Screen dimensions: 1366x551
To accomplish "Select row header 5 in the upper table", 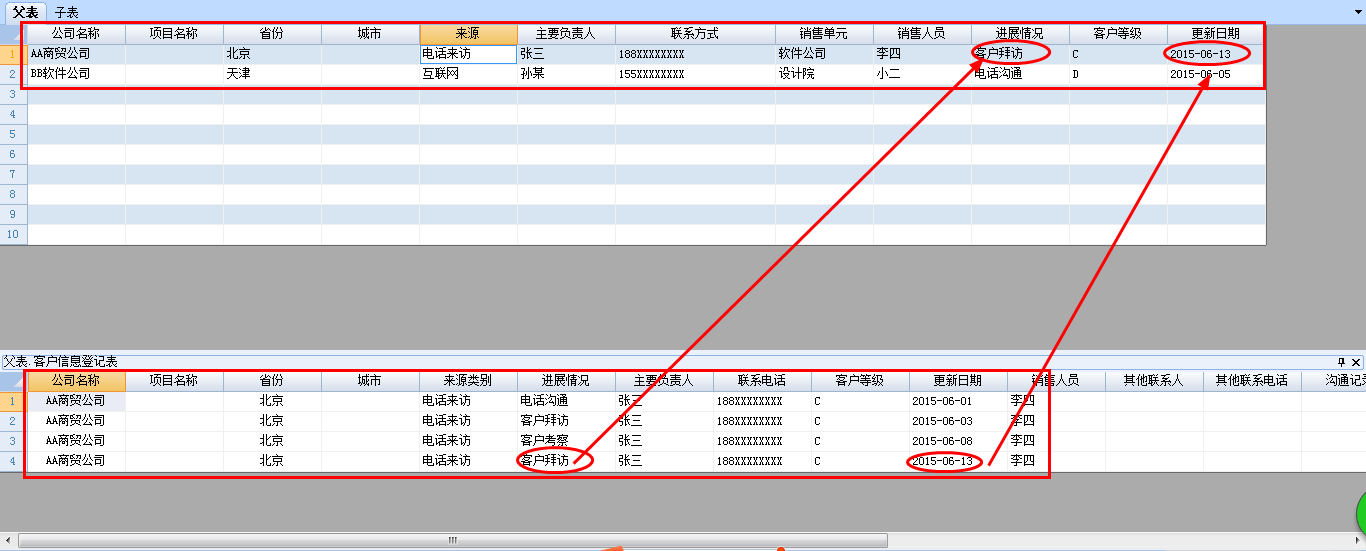I will point(13,134).
